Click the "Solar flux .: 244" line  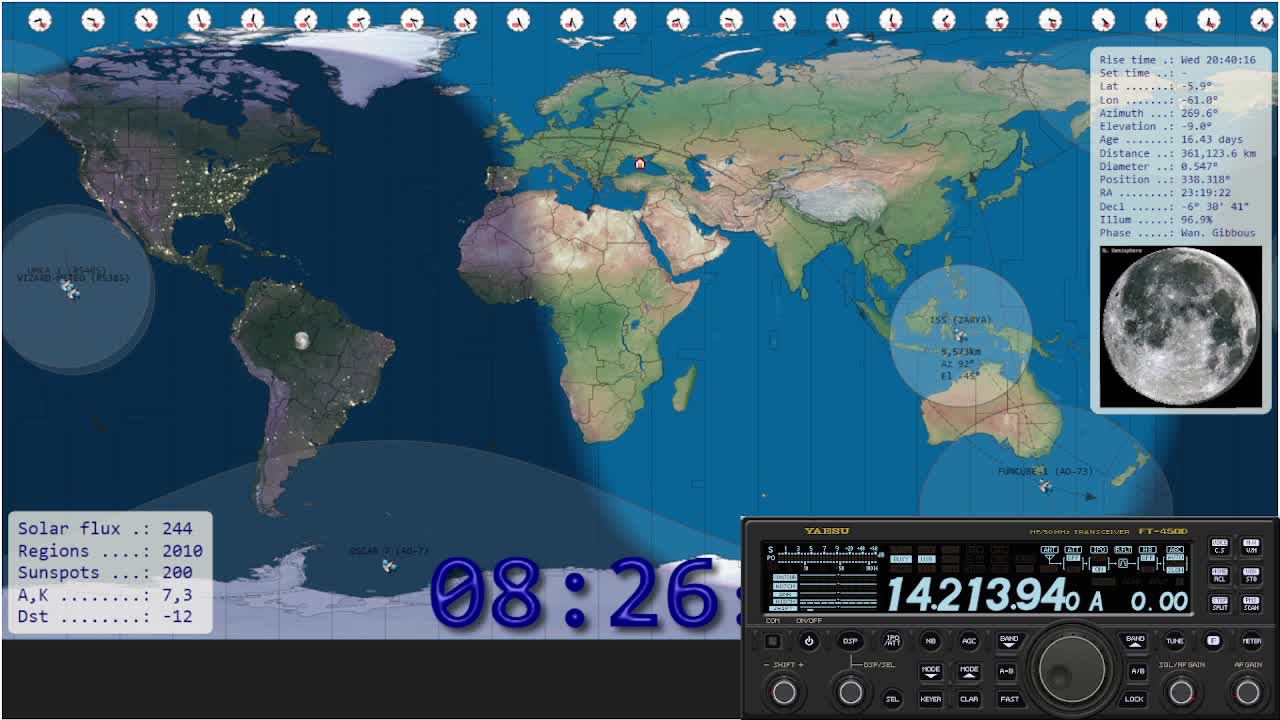pyautogui.click(x=105, y=529)
